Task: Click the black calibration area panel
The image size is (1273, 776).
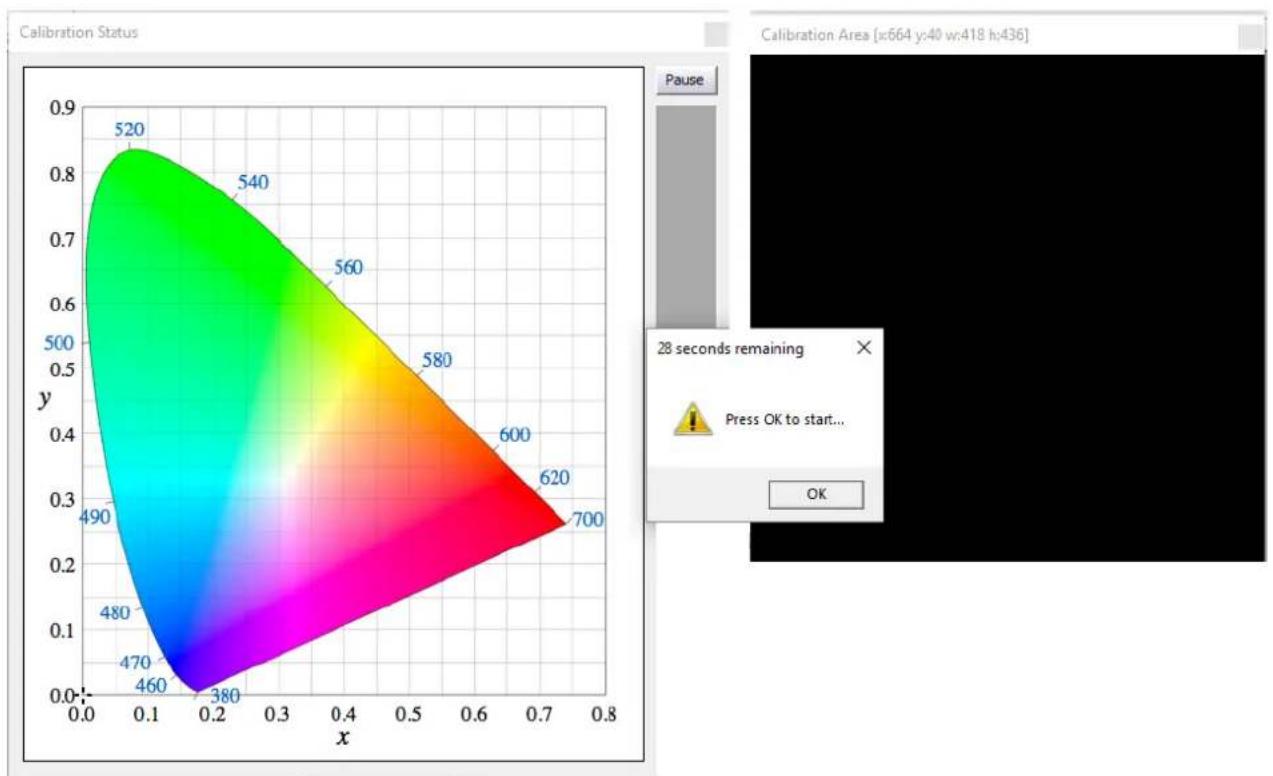Action: click(x=1007, y=308)
